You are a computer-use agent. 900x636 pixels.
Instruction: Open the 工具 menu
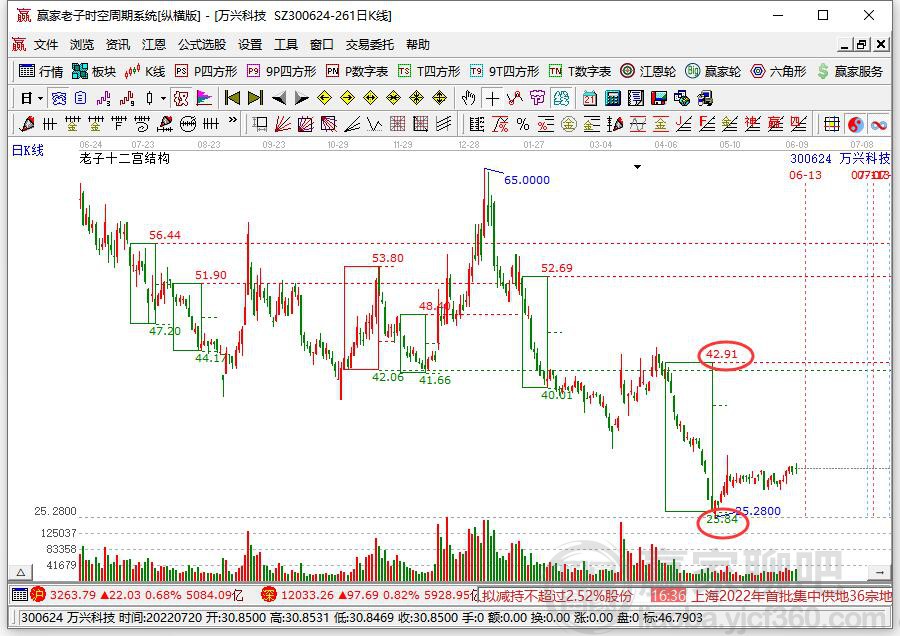(286, 45)
